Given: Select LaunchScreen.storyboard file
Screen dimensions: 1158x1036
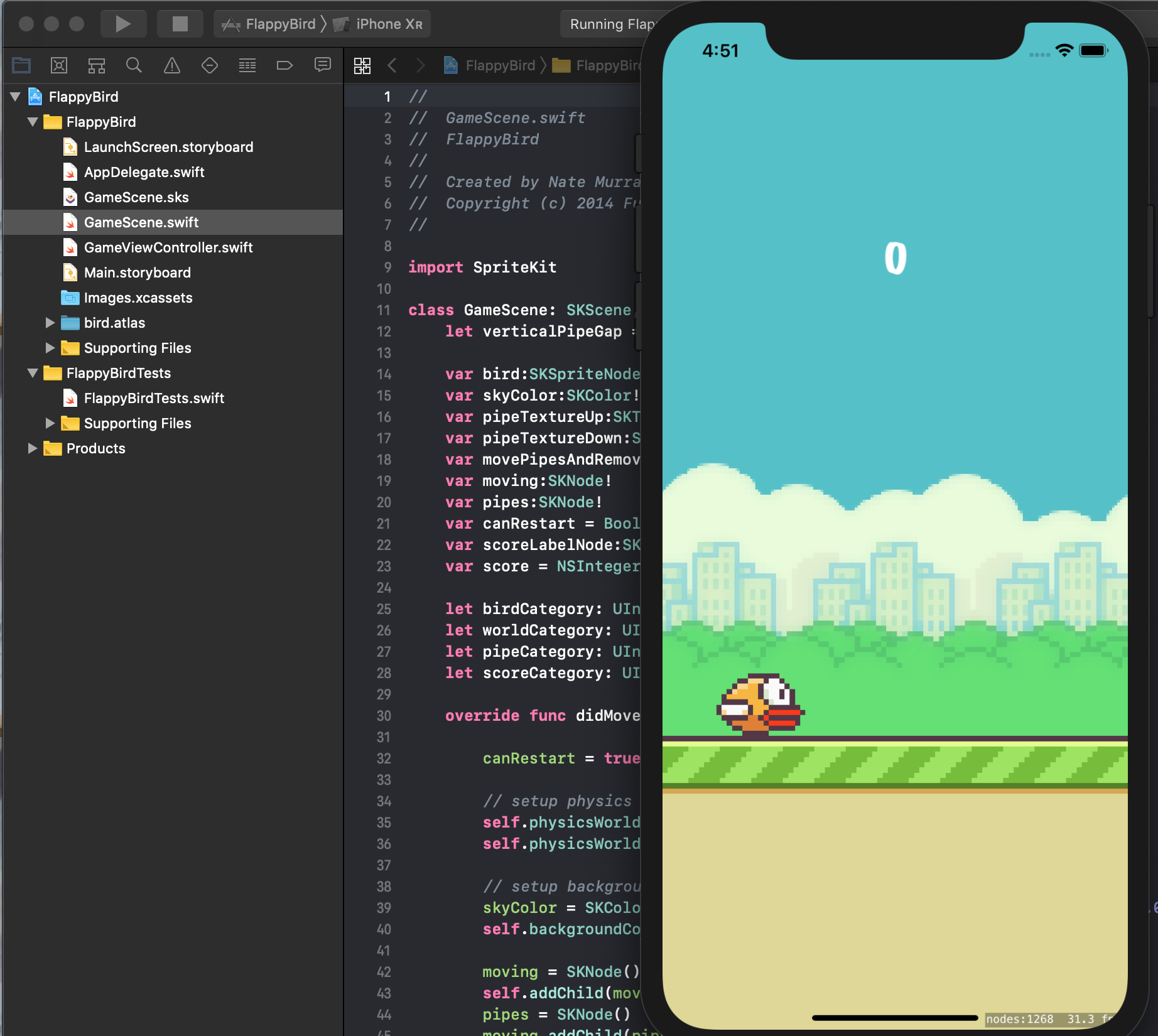Looking at the screenshot, I should (173, 147).
